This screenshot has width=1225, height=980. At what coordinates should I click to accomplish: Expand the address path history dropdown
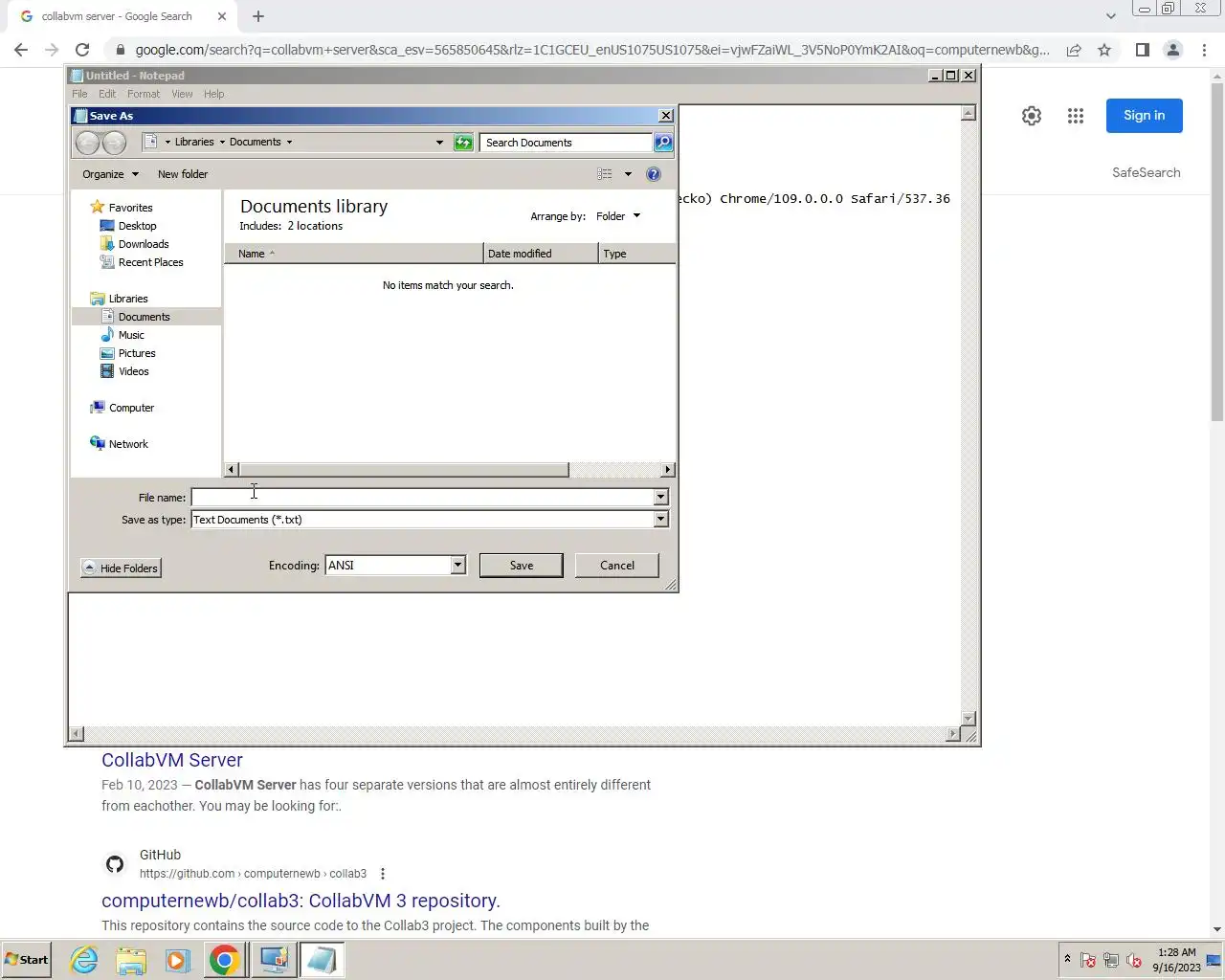[439, 143]
